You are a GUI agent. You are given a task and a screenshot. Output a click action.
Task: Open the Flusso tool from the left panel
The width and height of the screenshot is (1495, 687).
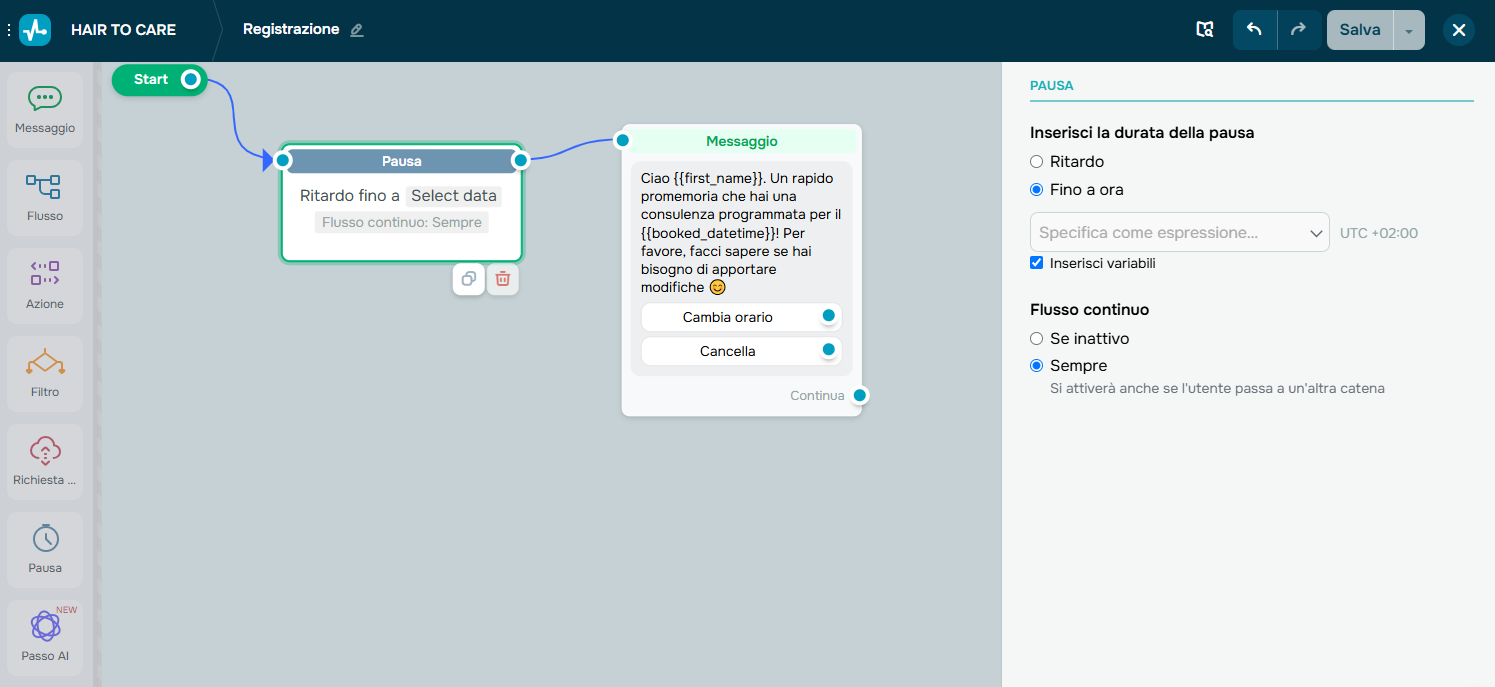click(x=44, y=196)
